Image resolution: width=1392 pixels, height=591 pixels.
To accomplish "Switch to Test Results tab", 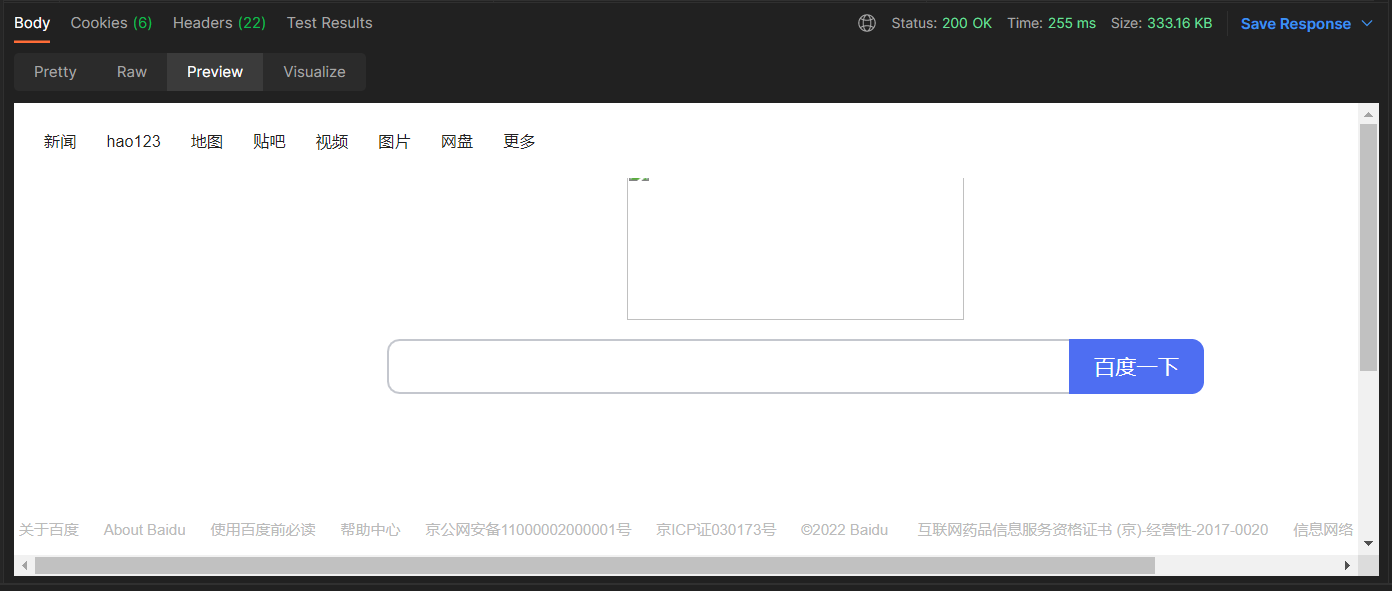I will click(x=329, y=23).
